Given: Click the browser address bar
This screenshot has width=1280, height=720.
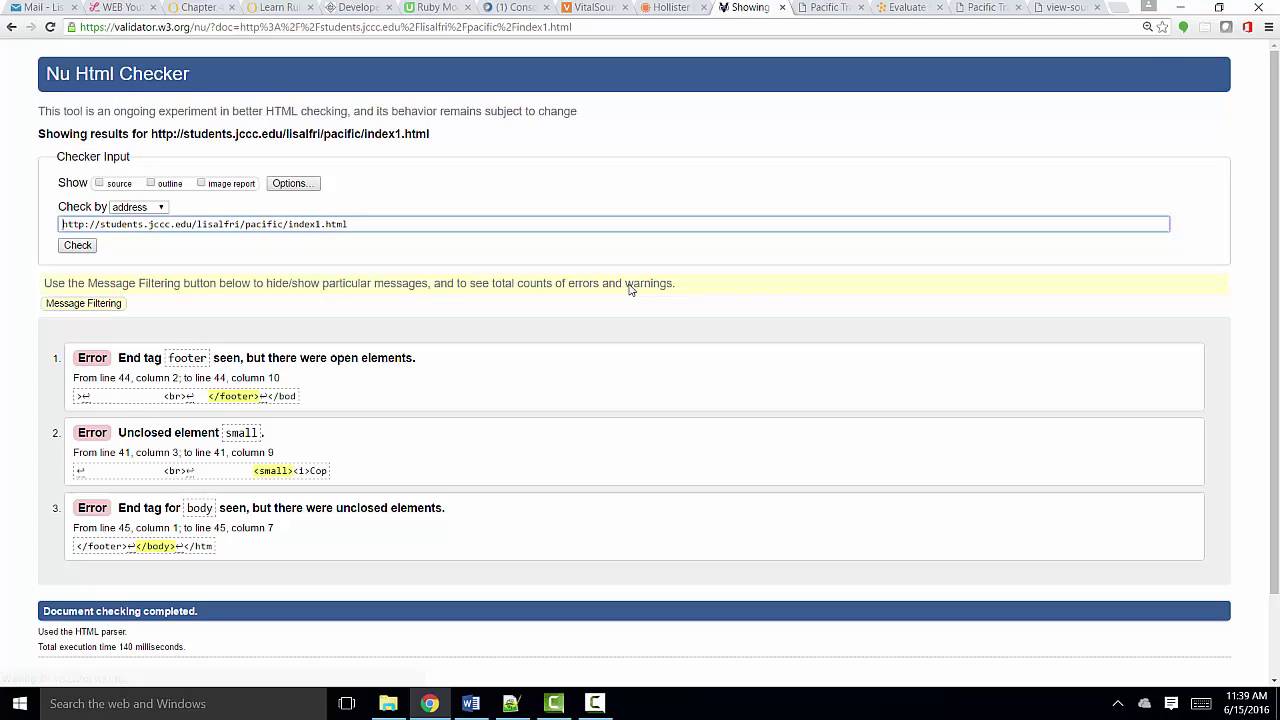Looking at the screenshot, I should point(600,27).
